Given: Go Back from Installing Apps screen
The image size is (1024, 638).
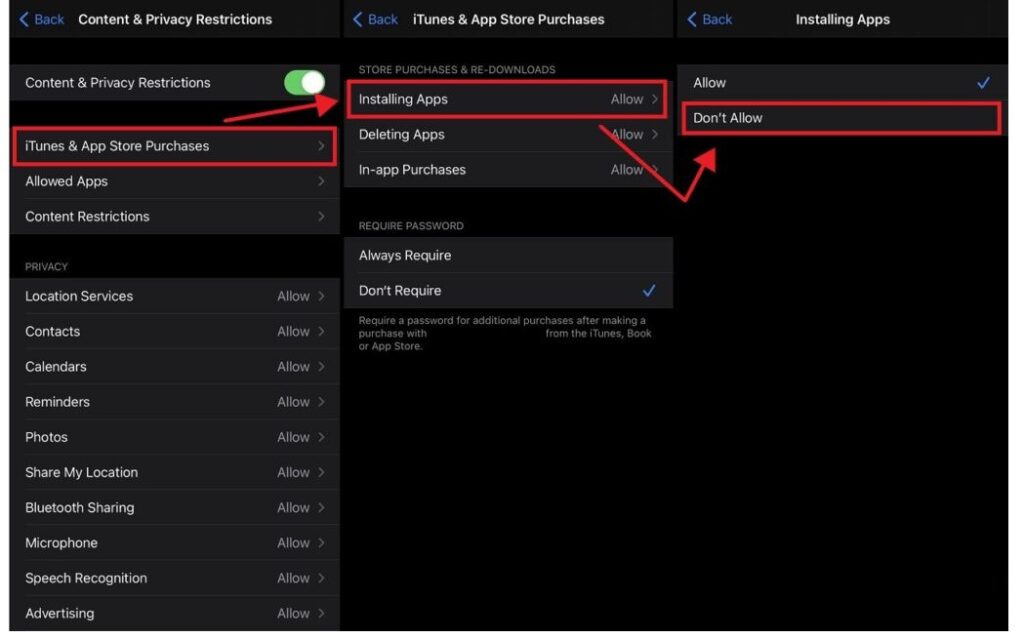Looking at the screenshot, I should pyautogui.click(x=709, y=20).
